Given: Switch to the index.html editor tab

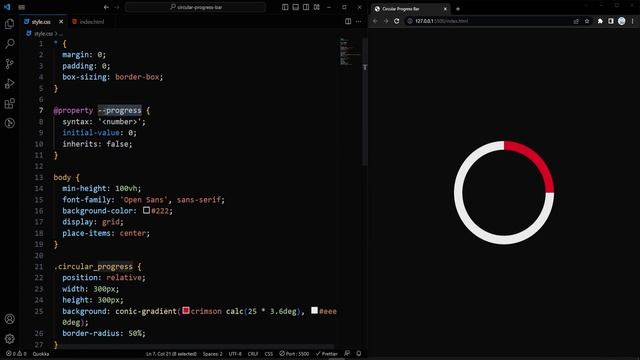Looking at the screenshot, I should coord(92,22).
